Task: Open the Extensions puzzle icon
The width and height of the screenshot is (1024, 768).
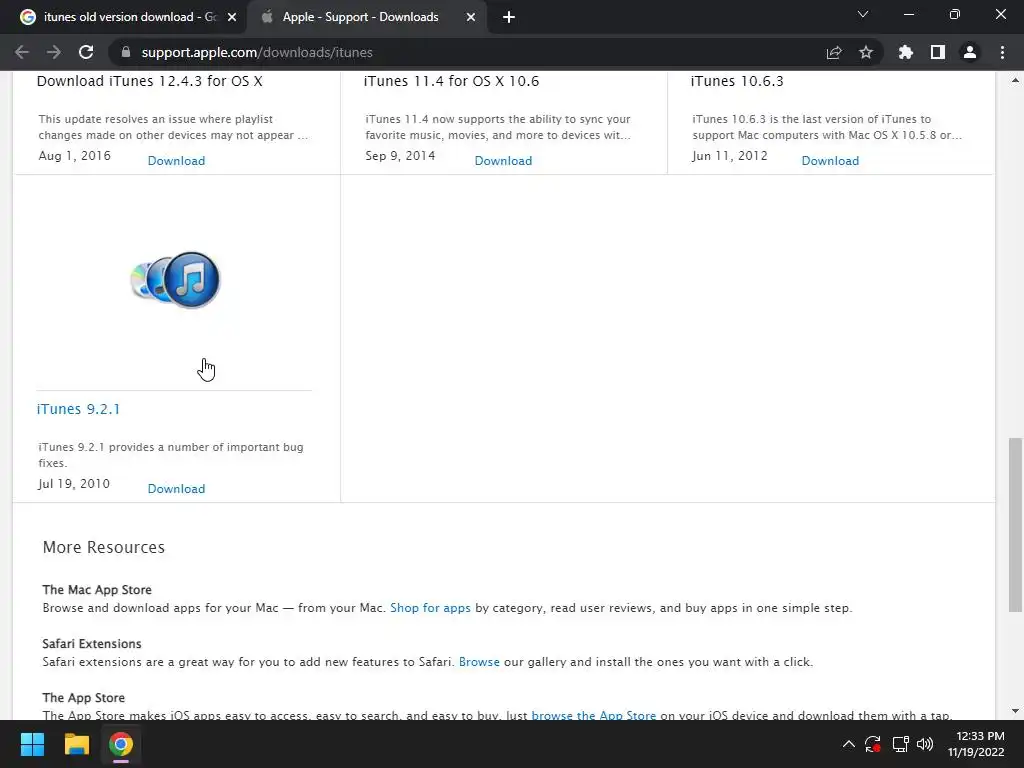Action: pos(906,52)
